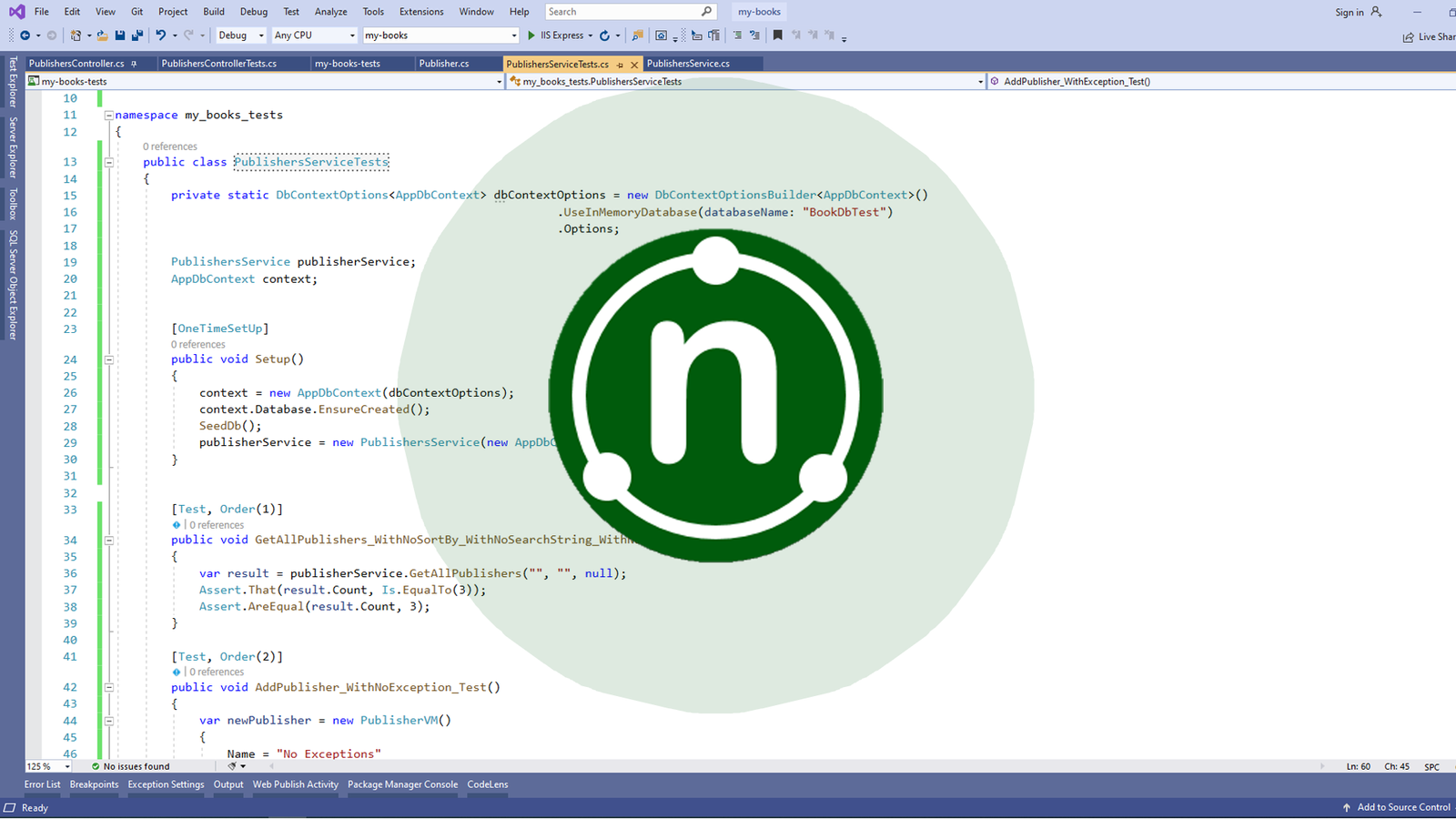Redo the last undone edit
The height and width of the screenshot is (819, 1456).
(x=188, y=35)
